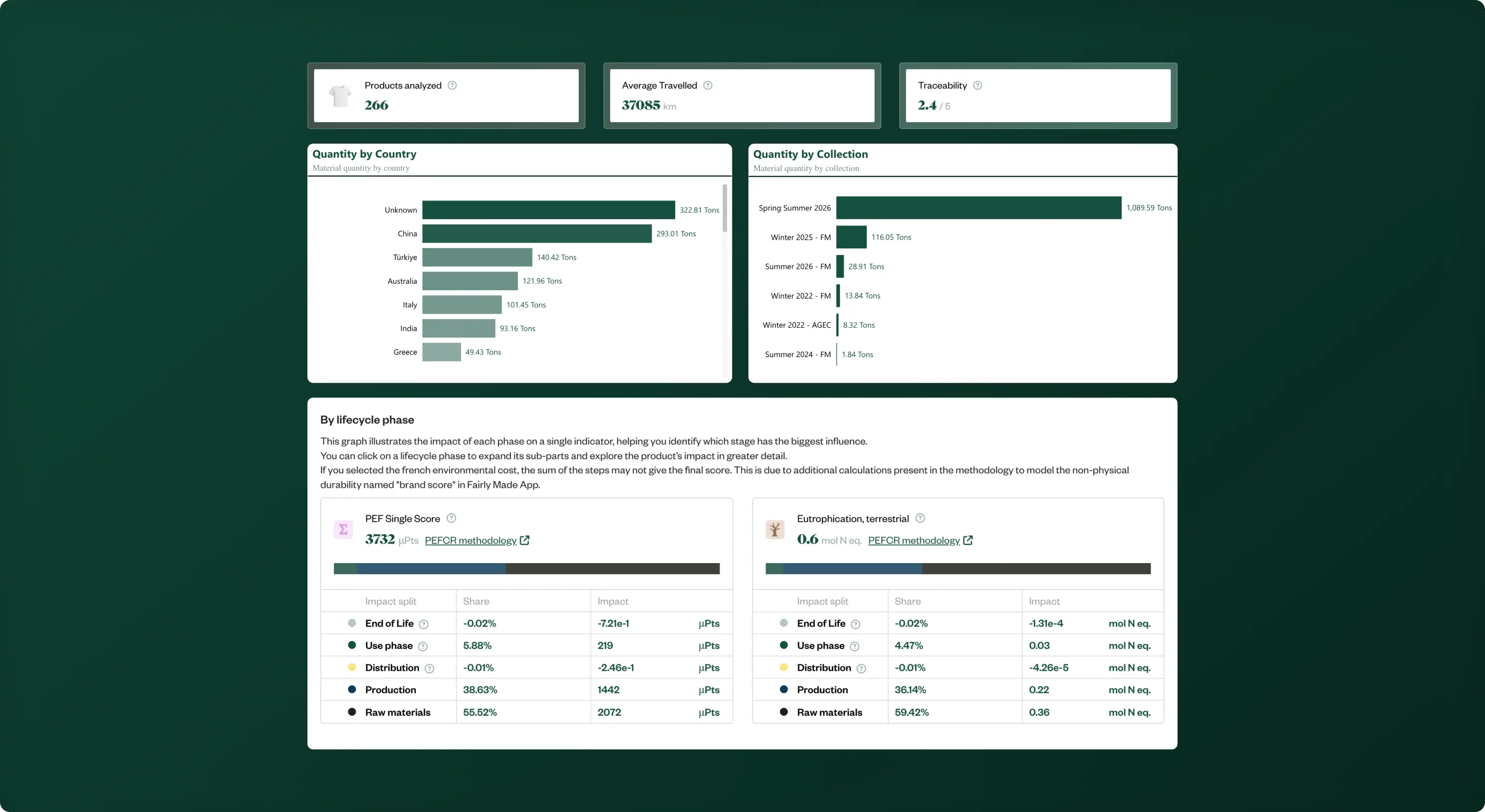Click the Winter 2022 - AGEC axis label
Screen dimensions: 1485x812
tap(797, 325)
